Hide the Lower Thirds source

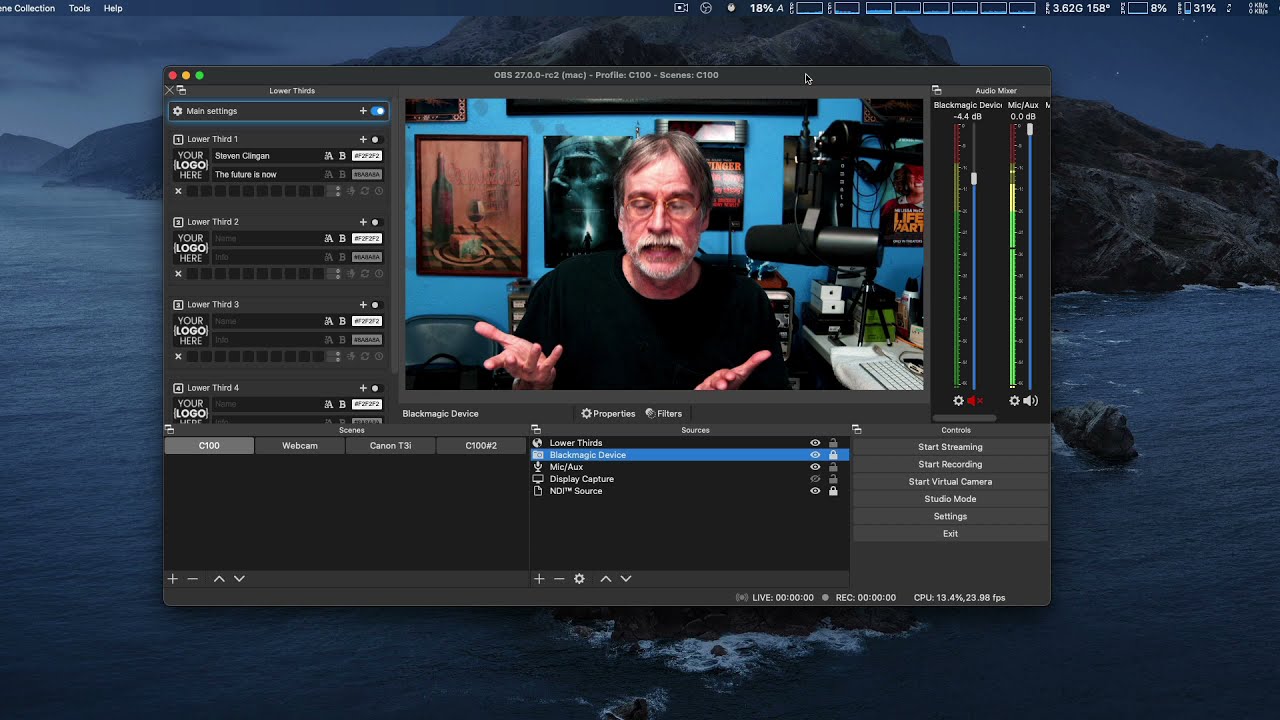815,443
